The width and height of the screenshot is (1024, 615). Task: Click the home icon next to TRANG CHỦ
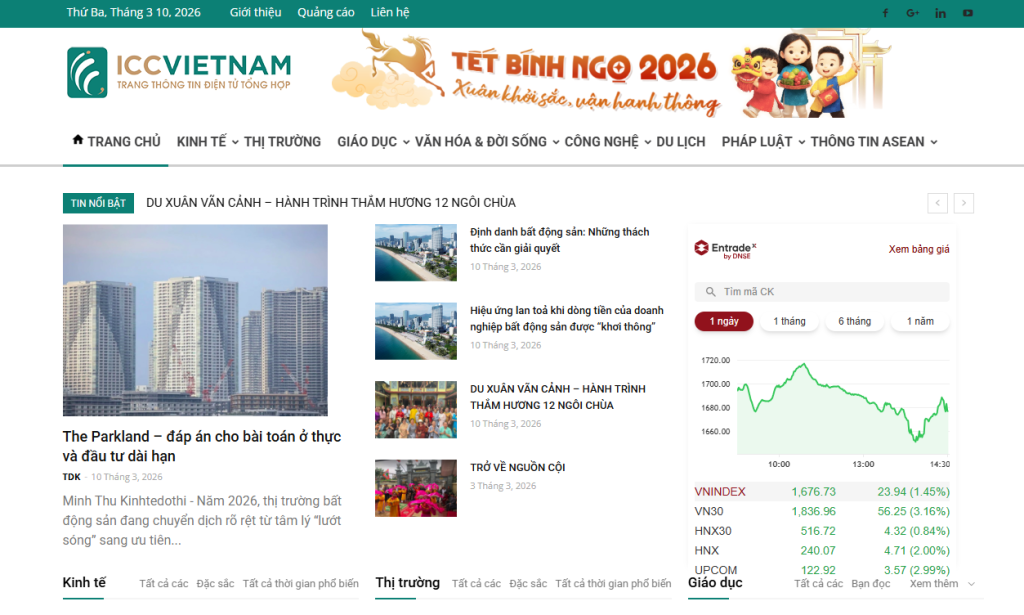click(x=78, y=140)
